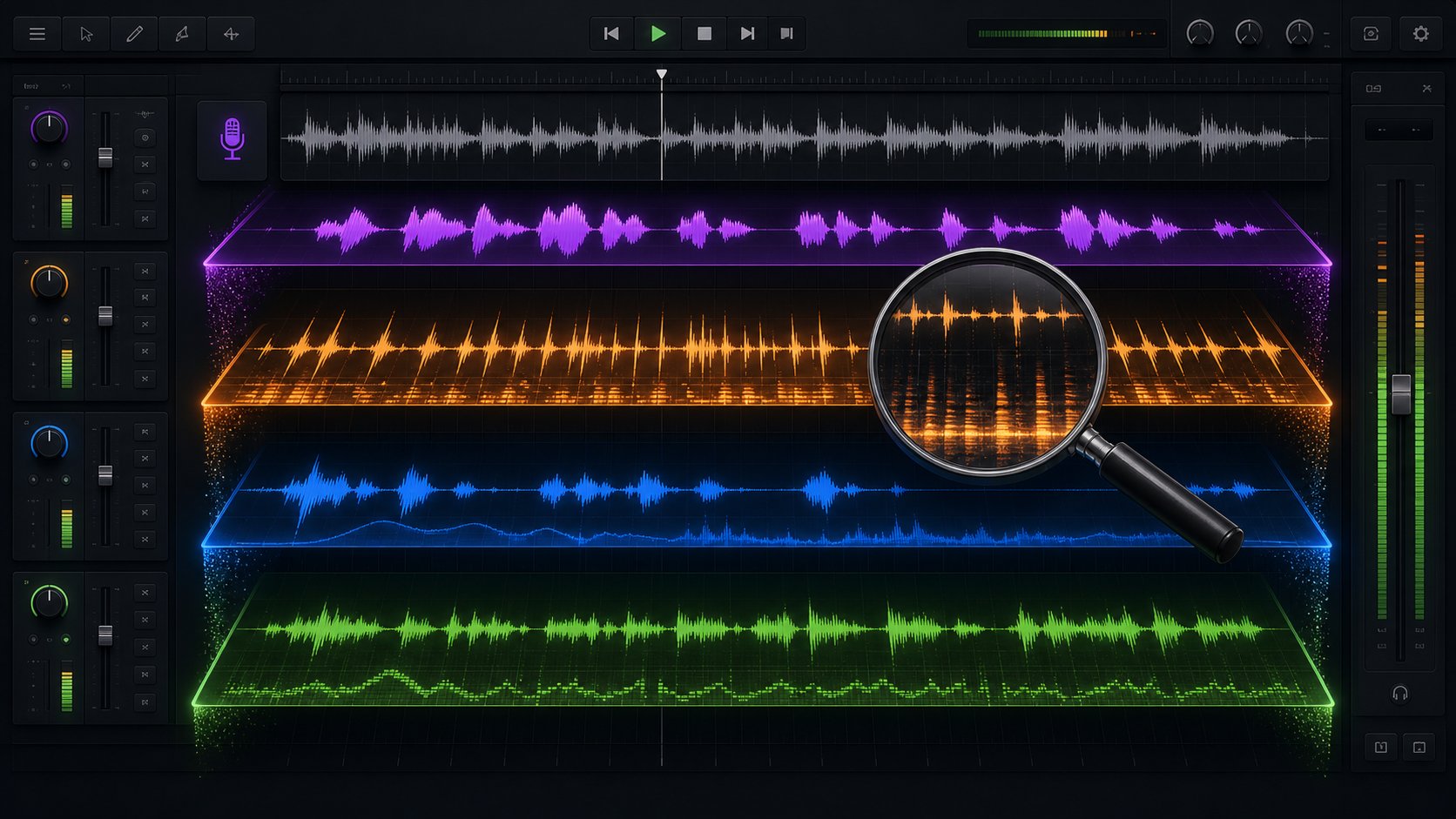1456x819 pixels.
Task: Click the volume fader handle on the orange channel
Action: click(x=105, y=316)
